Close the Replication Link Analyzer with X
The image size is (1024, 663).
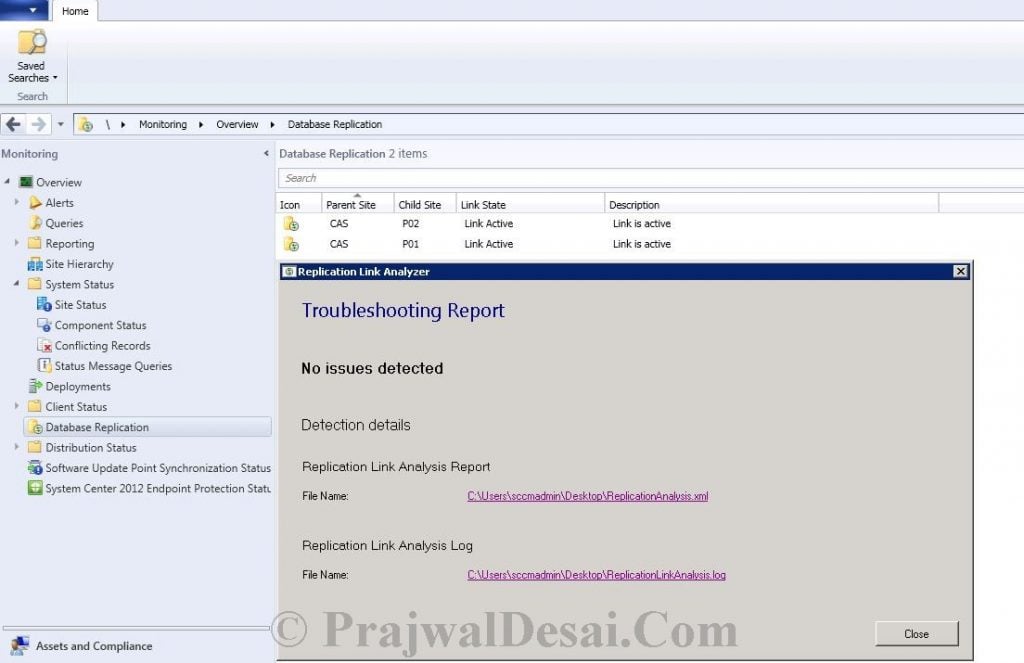(960, 271)
